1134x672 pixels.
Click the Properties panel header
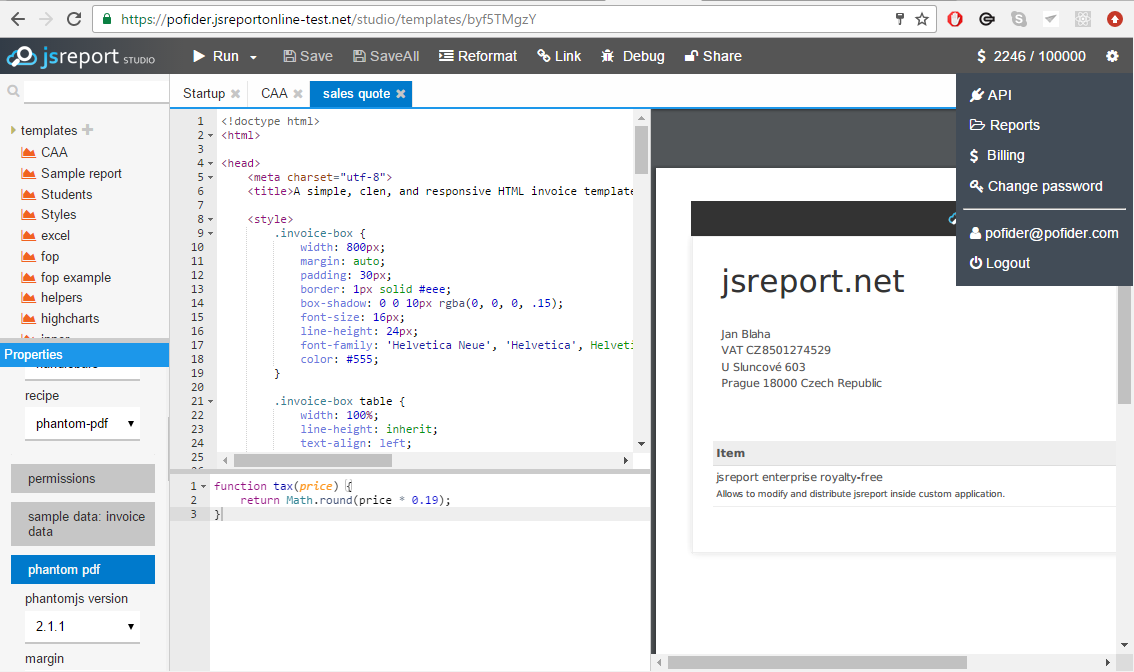[84, 354]
